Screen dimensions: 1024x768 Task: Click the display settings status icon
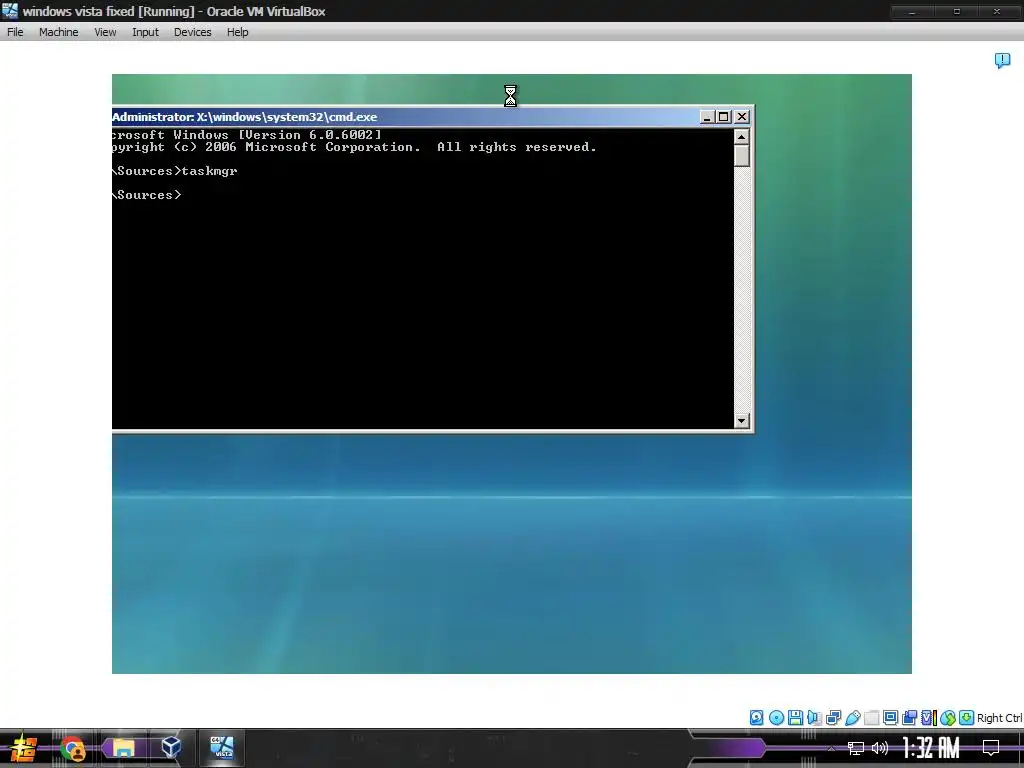pos(890,718)
